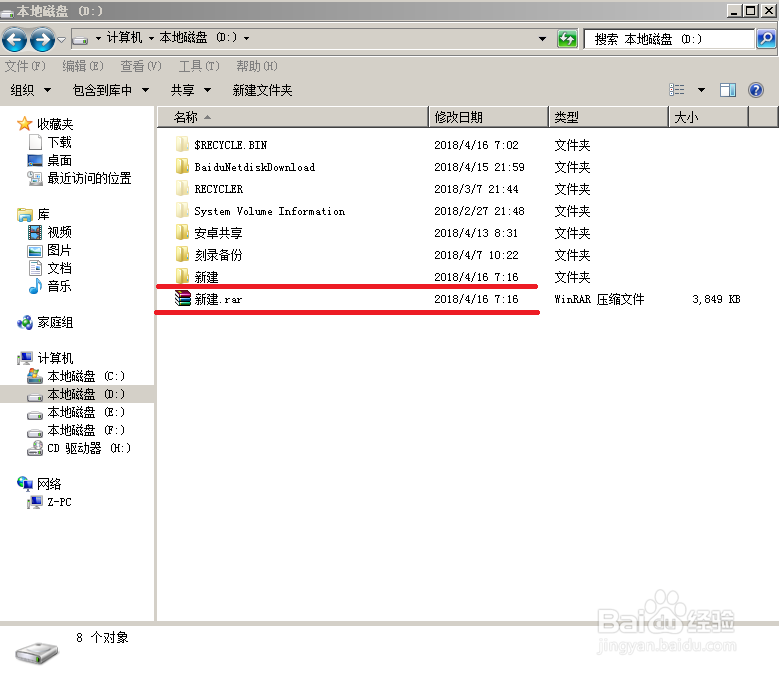Click the 2018/4/15 21:59 date cell
779x673 pixels.
coord(479,167)
